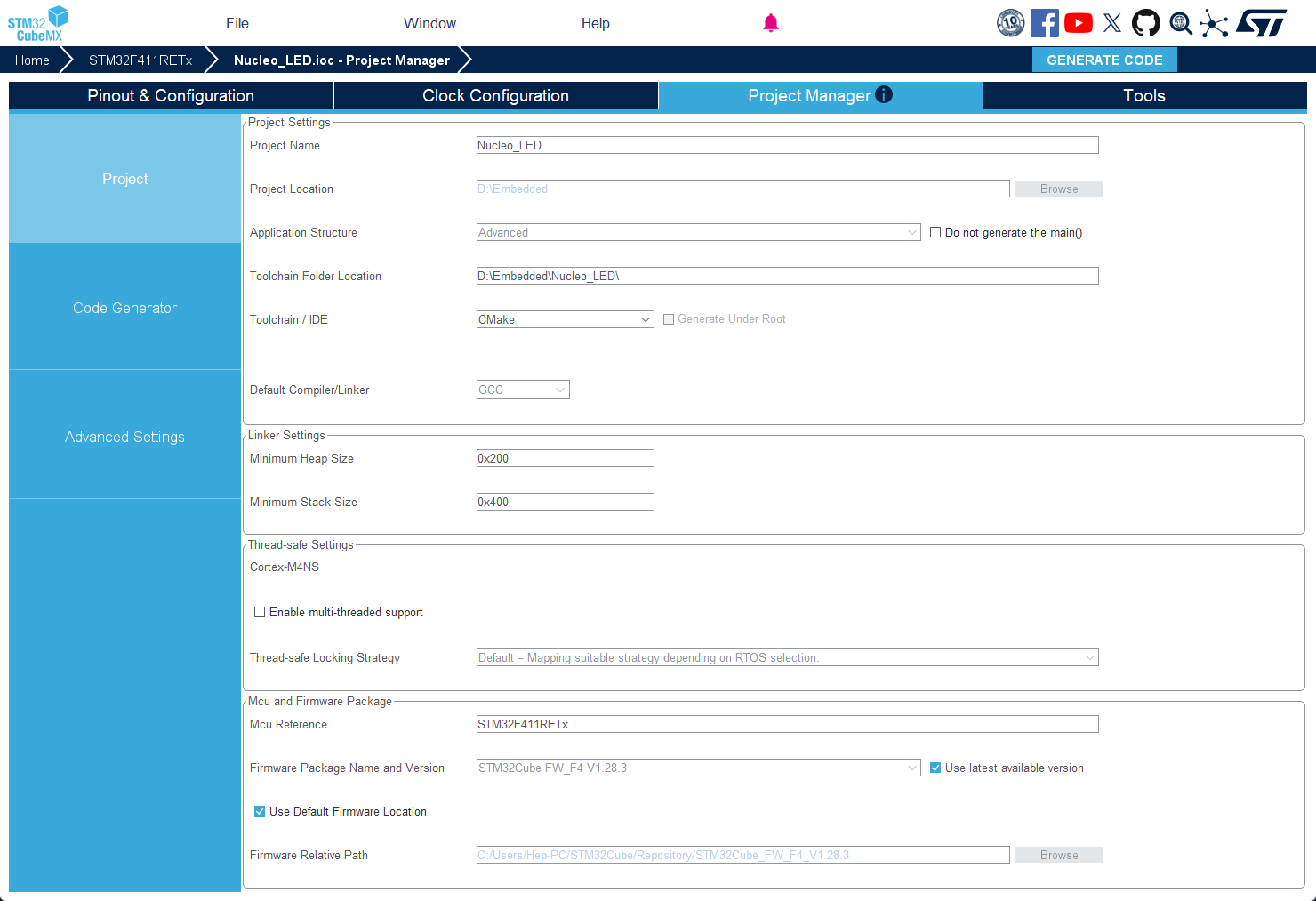Image resolution: width=1316 pixels, height=901 pixels.
Task: Uncheck Use Default Firmware Location
Action: (x=260, y=811)
